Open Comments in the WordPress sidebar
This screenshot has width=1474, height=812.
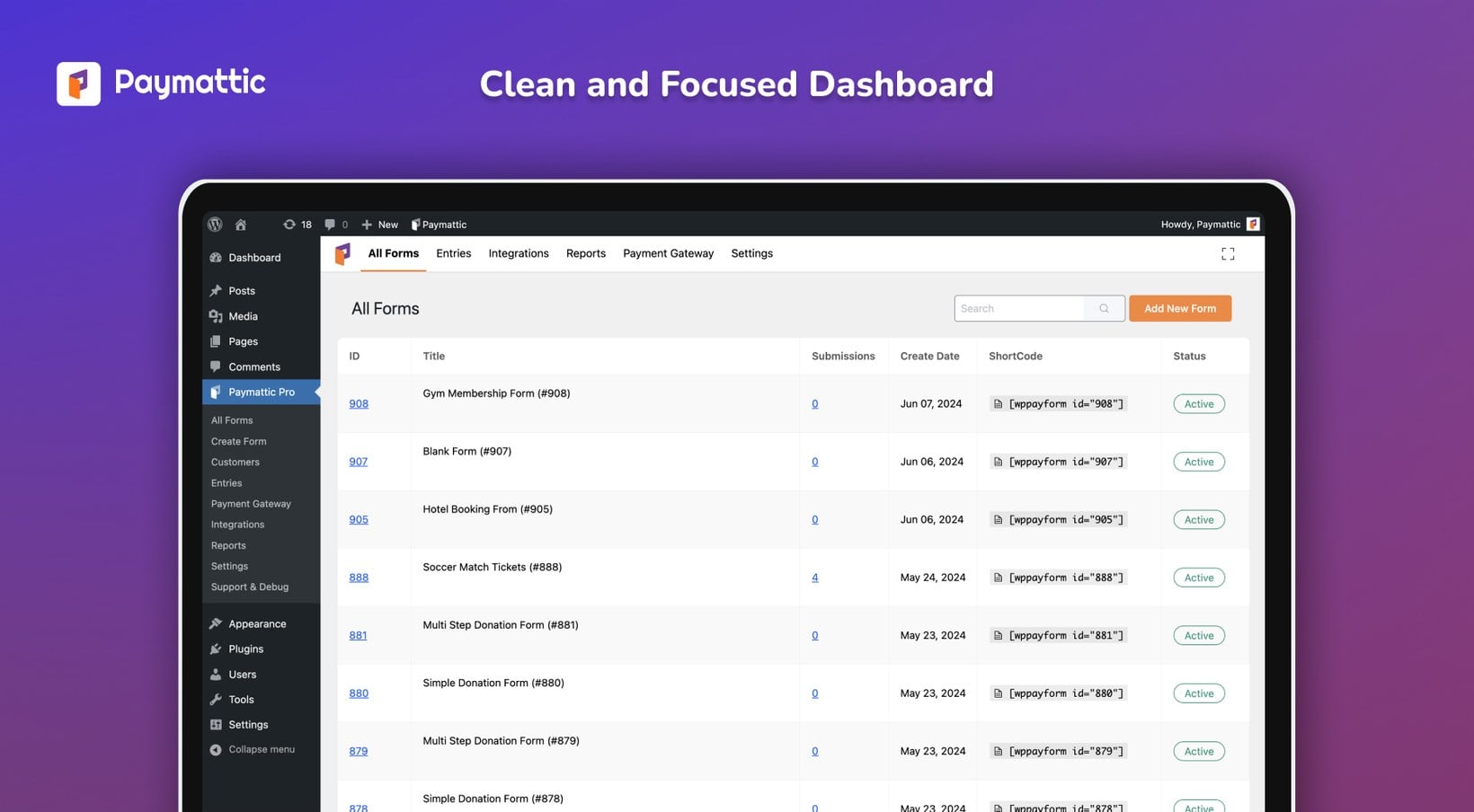click(262, 366)
